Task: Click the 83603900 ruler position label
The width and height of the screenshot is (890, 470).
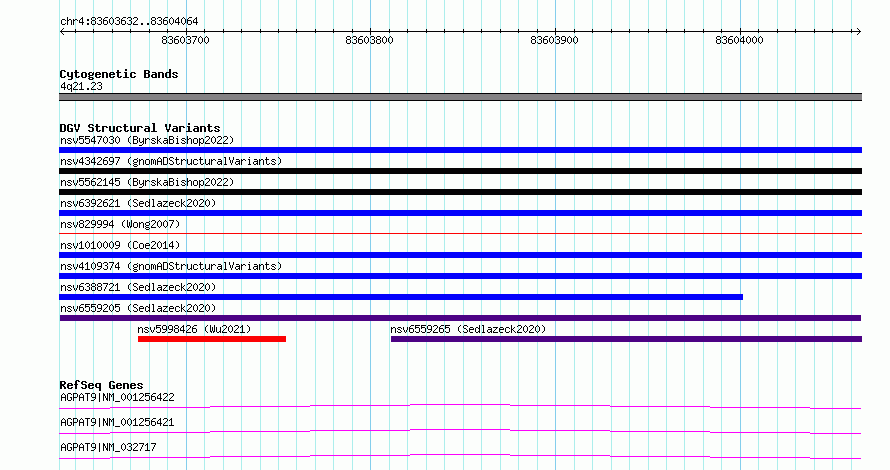Action: tap(555, 40)
